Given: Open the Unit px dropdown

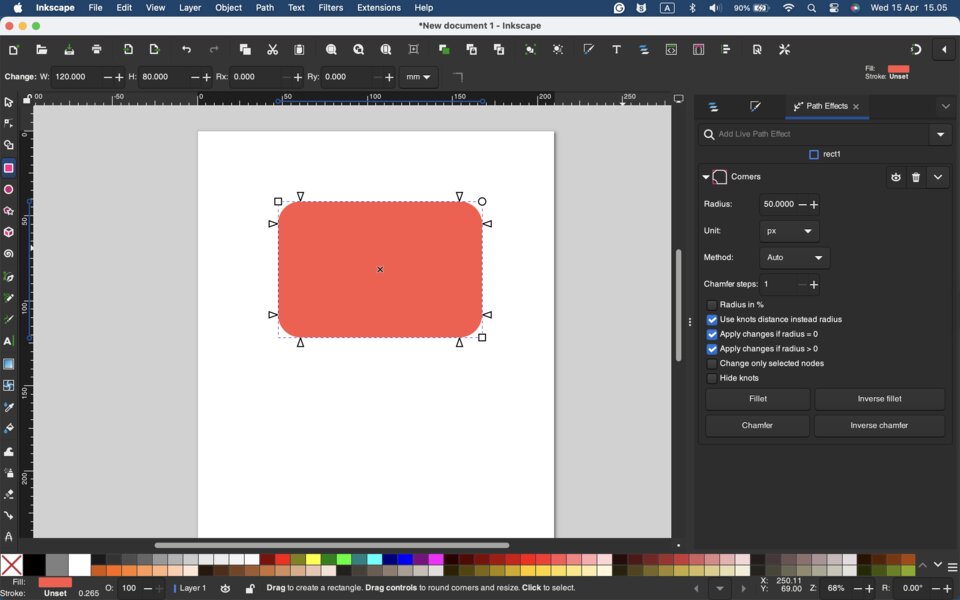Looking at the screenshot, I should [789, 231].
